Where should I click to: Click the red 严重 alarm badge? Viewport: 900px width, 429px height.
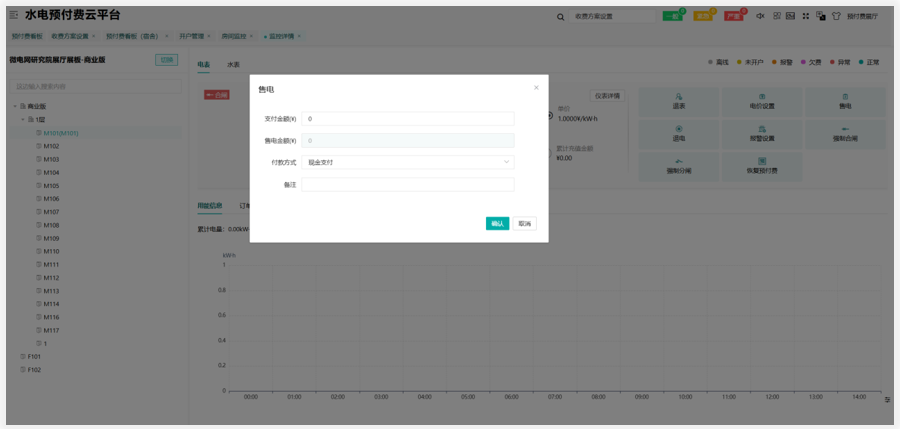[x=734, y=17]
